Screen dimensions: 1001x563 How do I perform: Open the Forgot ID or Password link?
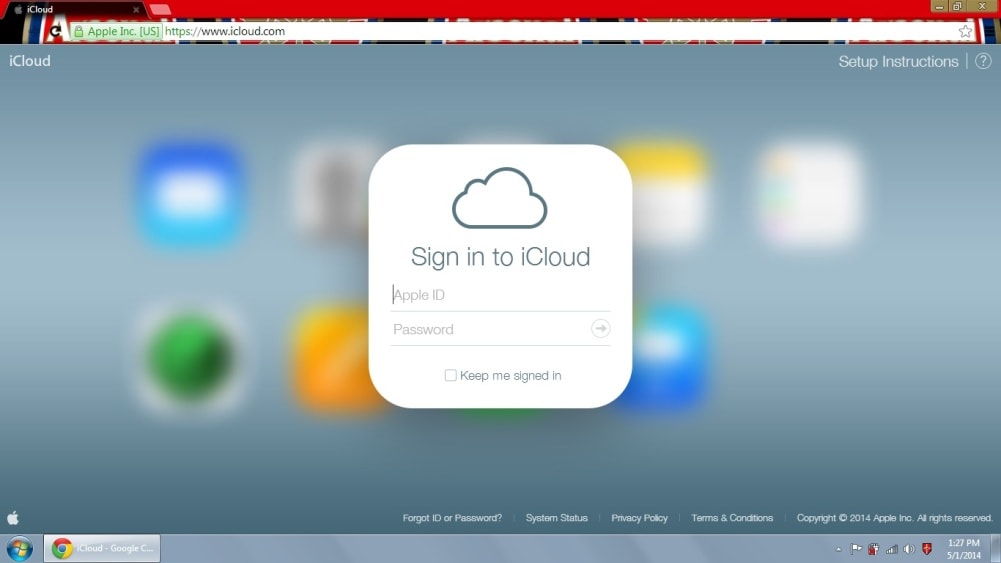click(452, 518)
